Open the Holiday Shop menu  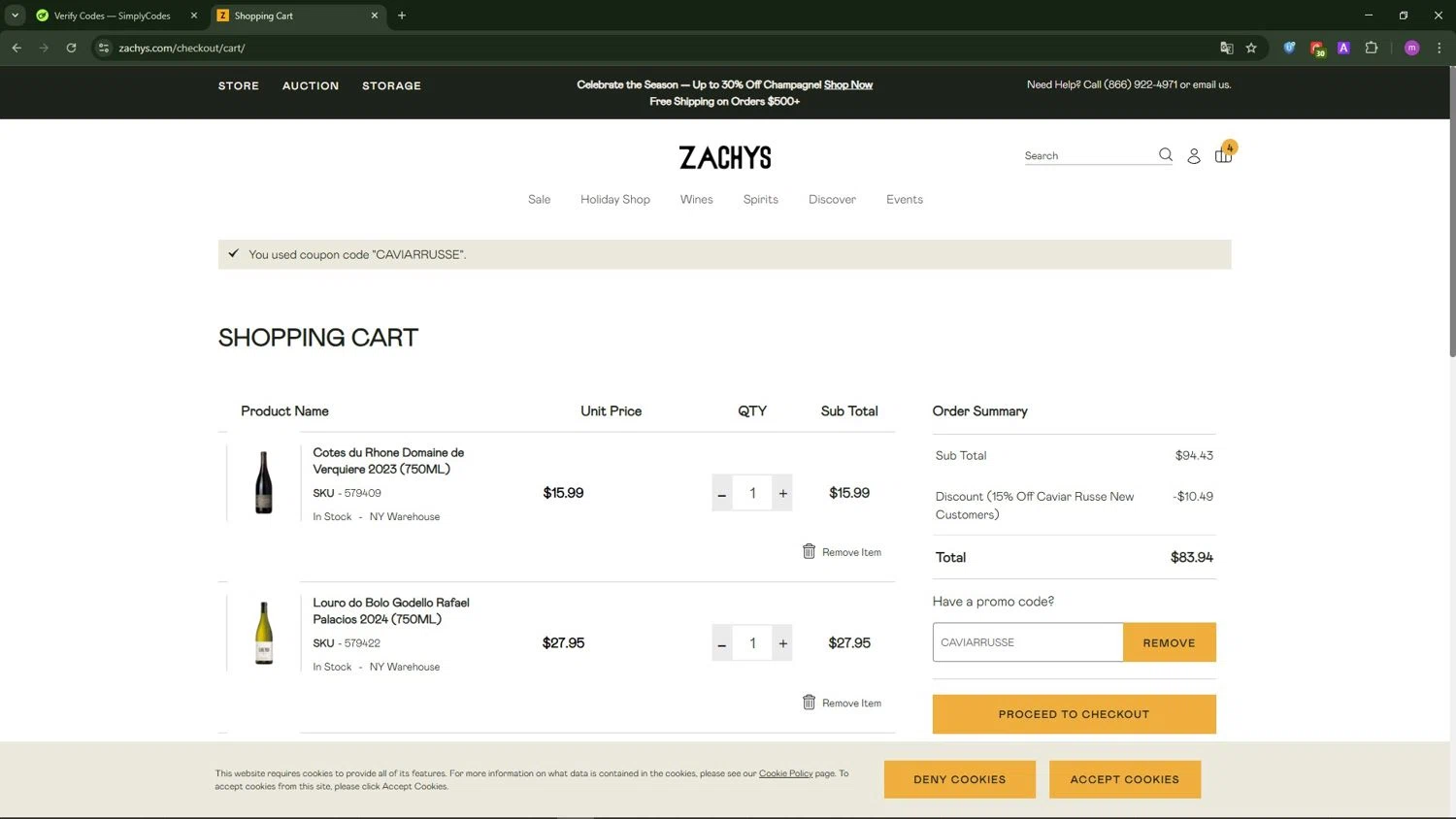click(615, 199)
